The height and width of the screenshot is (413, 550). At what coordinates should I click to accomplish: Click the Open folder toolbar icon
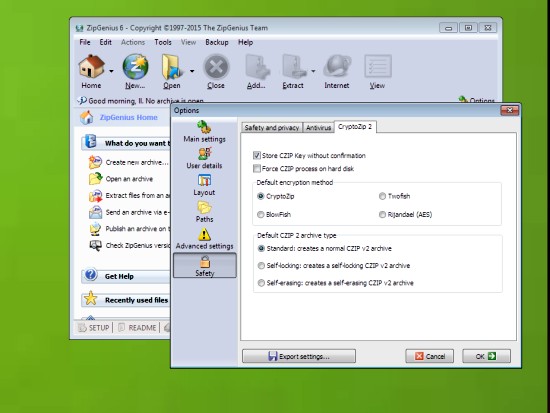click(172, 67)
